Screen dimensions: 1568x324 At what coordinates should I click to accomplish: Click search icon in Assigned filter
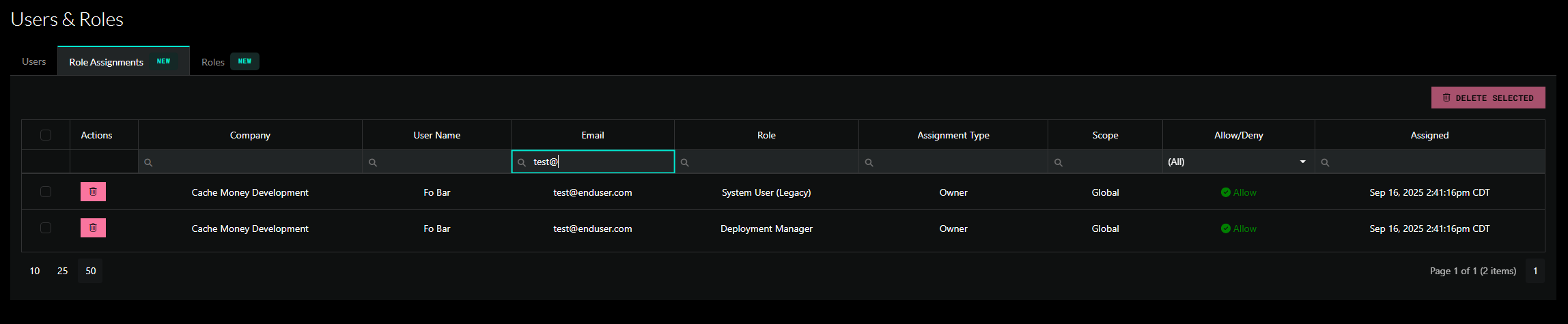tap(1325, 162)
